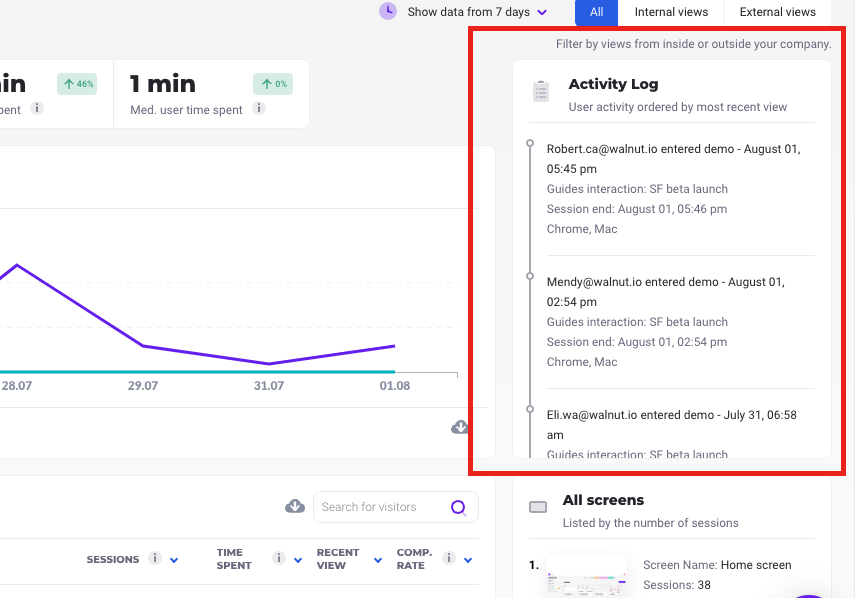Click the timeline dot for Mendy entry
The height and width of the screenshot is (598, 856).
(x=530, y=276)
